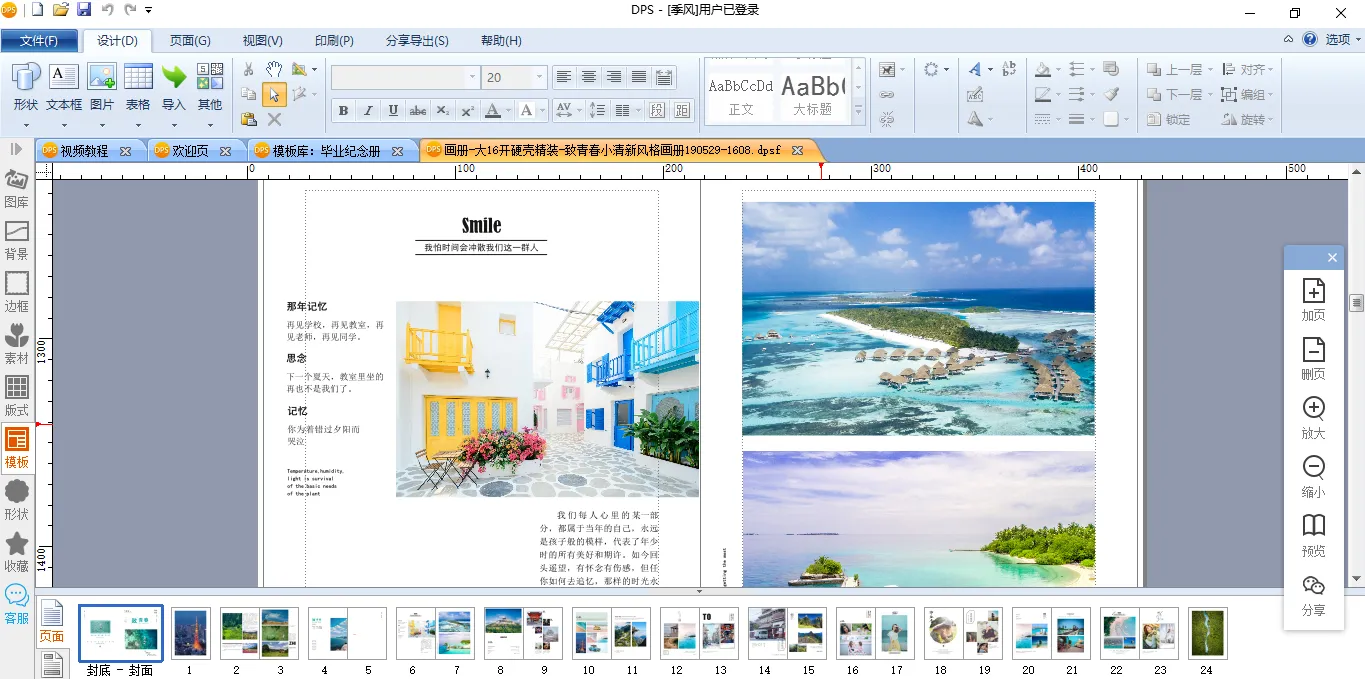Open the 页面(G) ribbon tab
Image resolution: width=1365 pixels, height=679 pixels.
click(x=190, y=41)
